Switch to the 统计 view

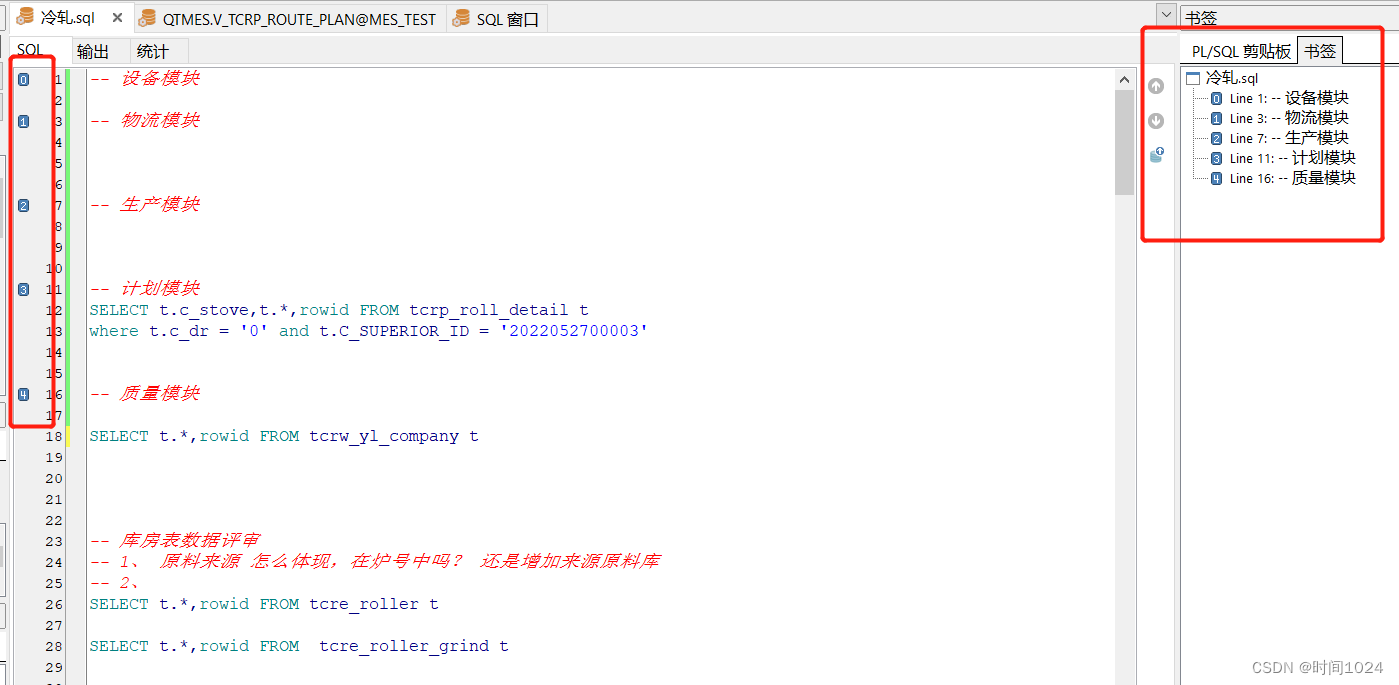pyautogui.click(x=152, y=50)
